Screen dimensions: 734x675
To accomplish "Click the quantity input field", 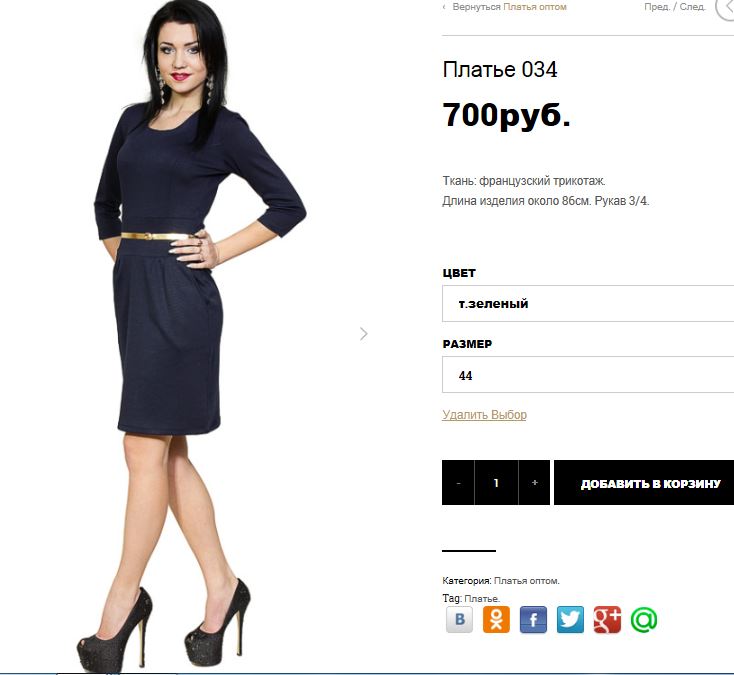I will coord(496,483).
